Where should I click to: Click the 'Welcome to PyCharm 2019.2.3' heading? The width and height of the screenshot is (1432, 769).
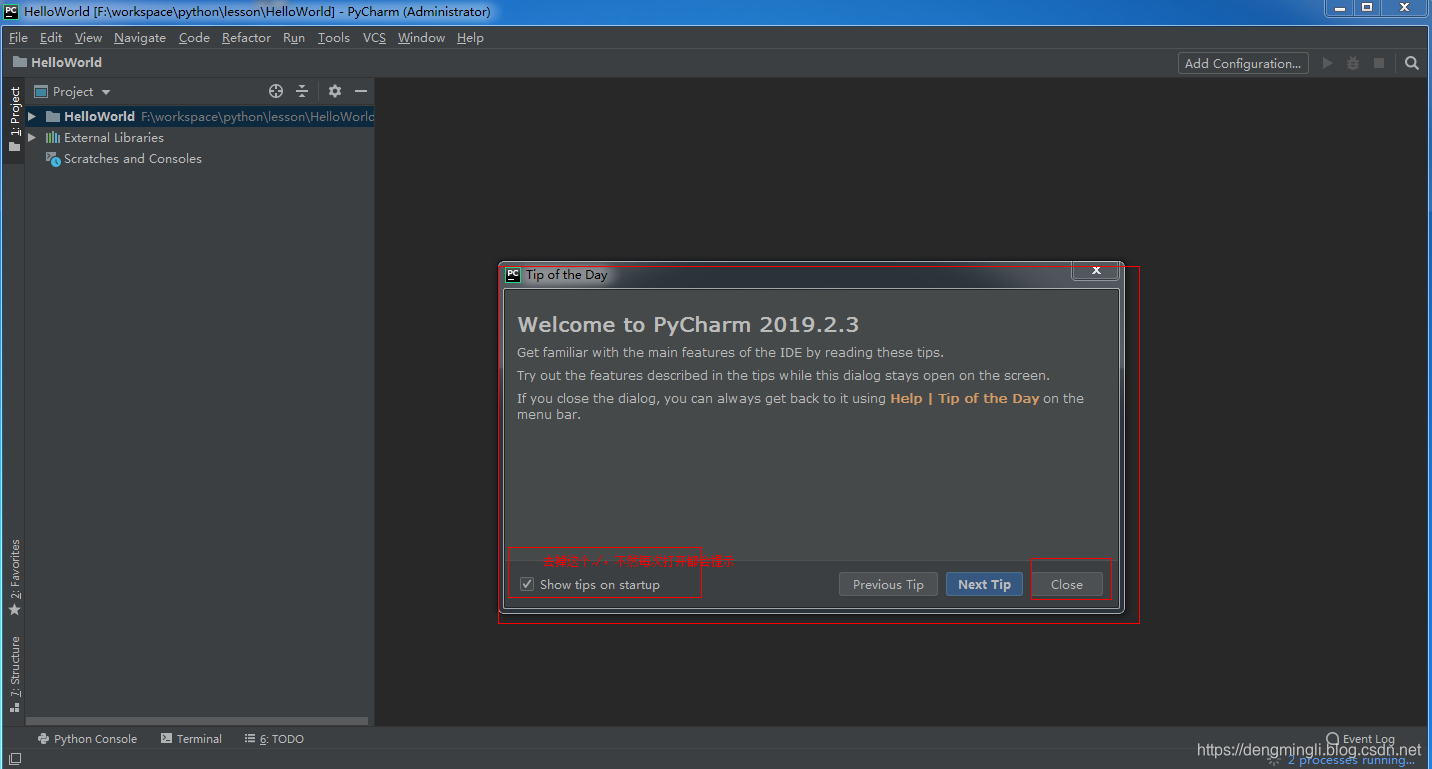tap(688, 324)
